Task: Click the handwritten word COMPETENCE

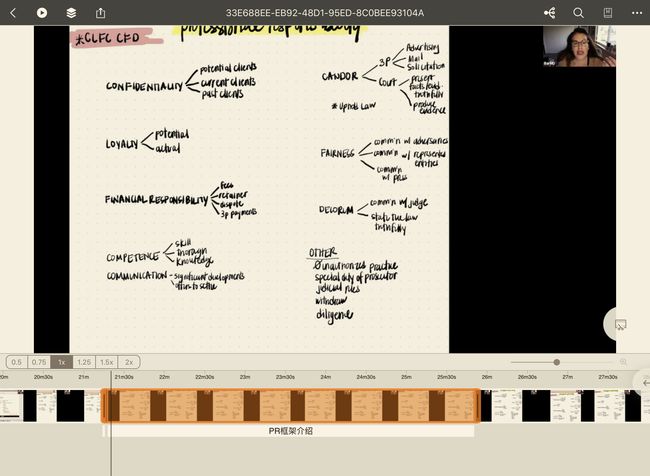Action: coord(132,257)
